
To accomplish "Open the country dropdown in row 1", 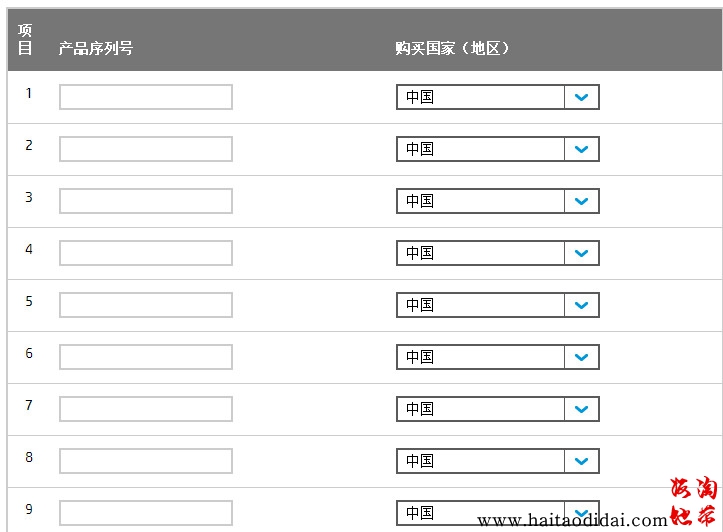I will coord(497,97).
